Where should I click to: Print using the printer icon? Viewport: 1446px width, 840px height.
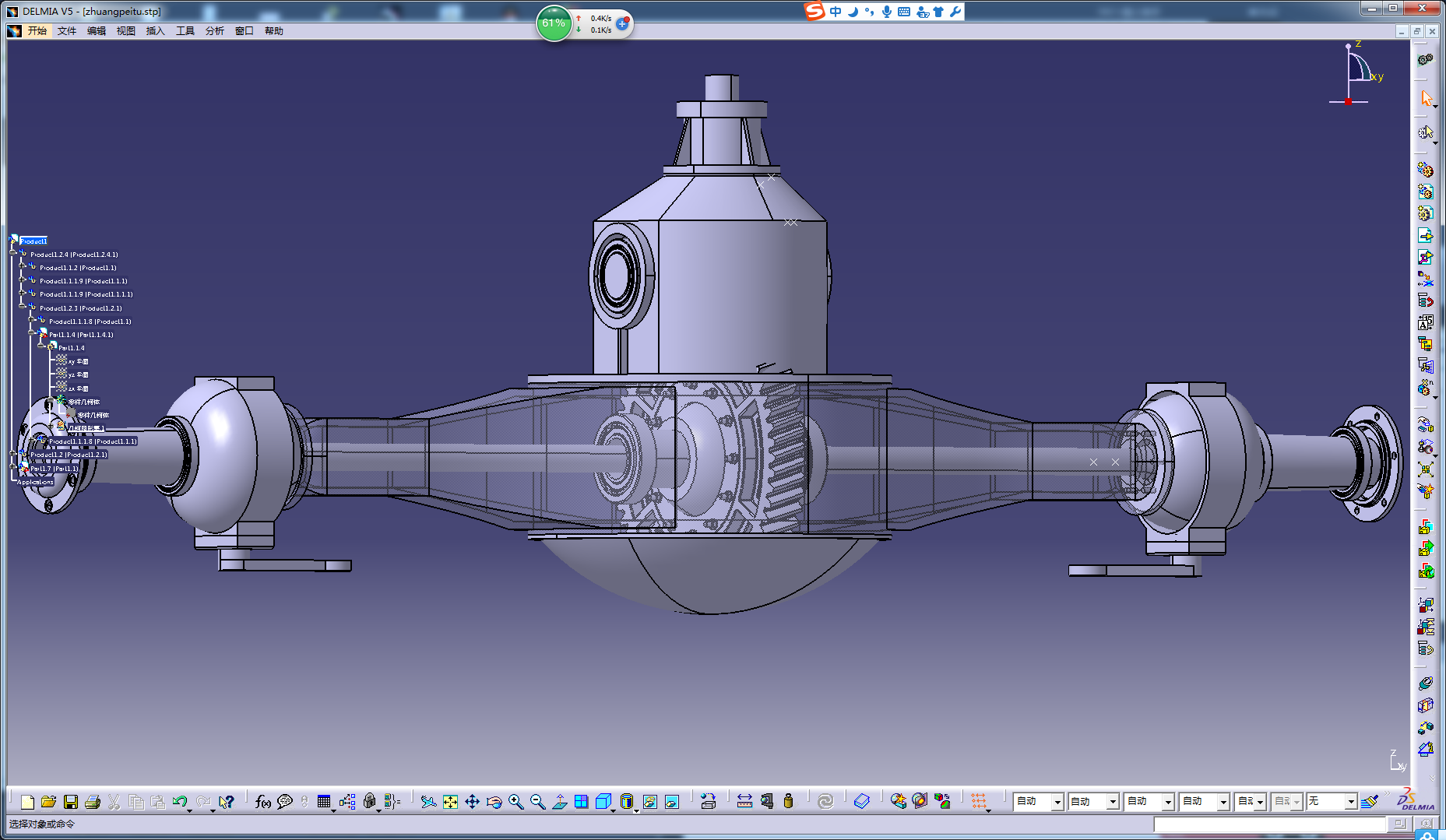point(92,801)
